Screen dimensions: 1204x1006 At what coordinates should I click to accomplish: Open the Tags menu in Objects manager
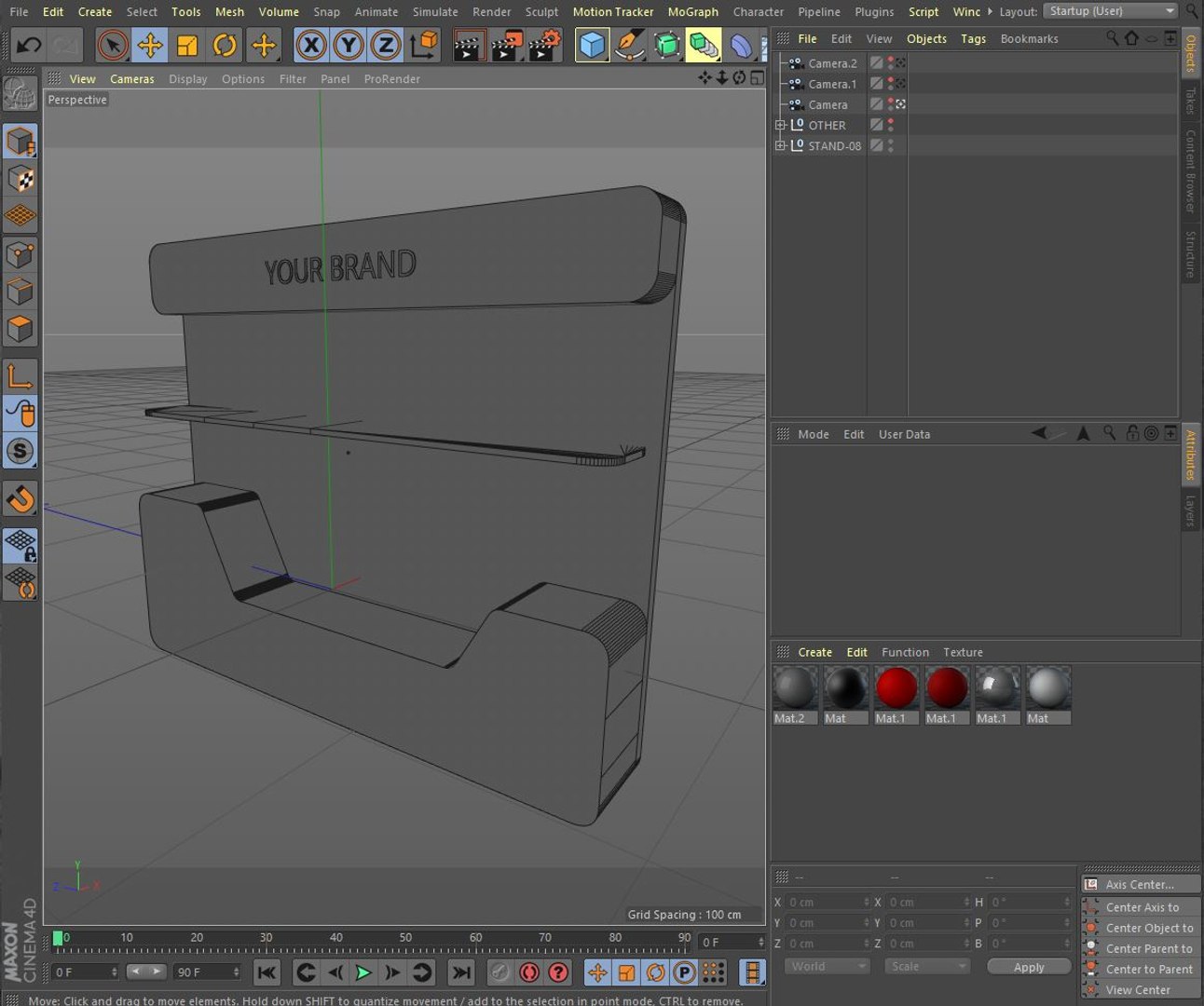click(x=973, y=39)
